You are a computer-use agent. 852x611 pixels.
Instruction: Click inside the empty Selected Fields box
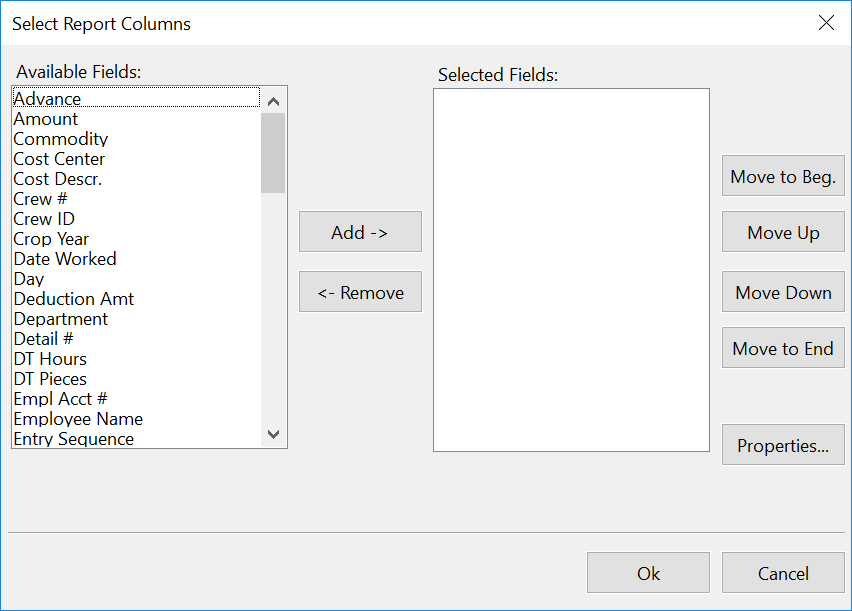click(x=571, y=270)
